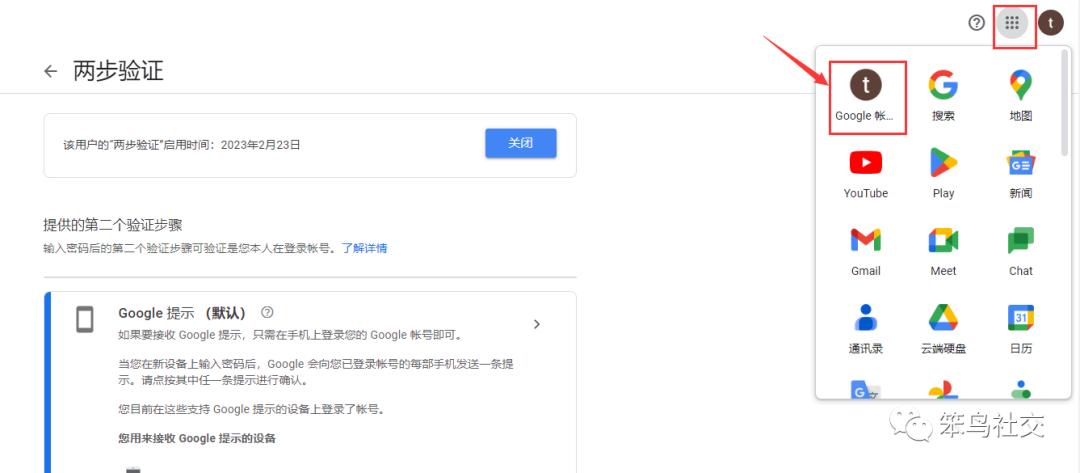Click the 关闭 button to disable two-step verification
1080x473 pixels.
521,143
